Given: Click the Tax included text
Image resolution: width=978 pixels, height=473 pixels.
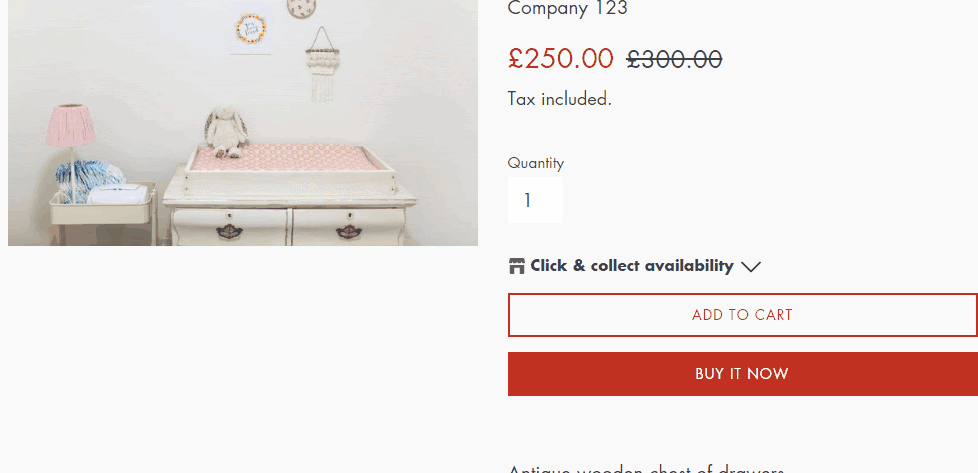Looking at the screenshot, I should pos(559,99).
